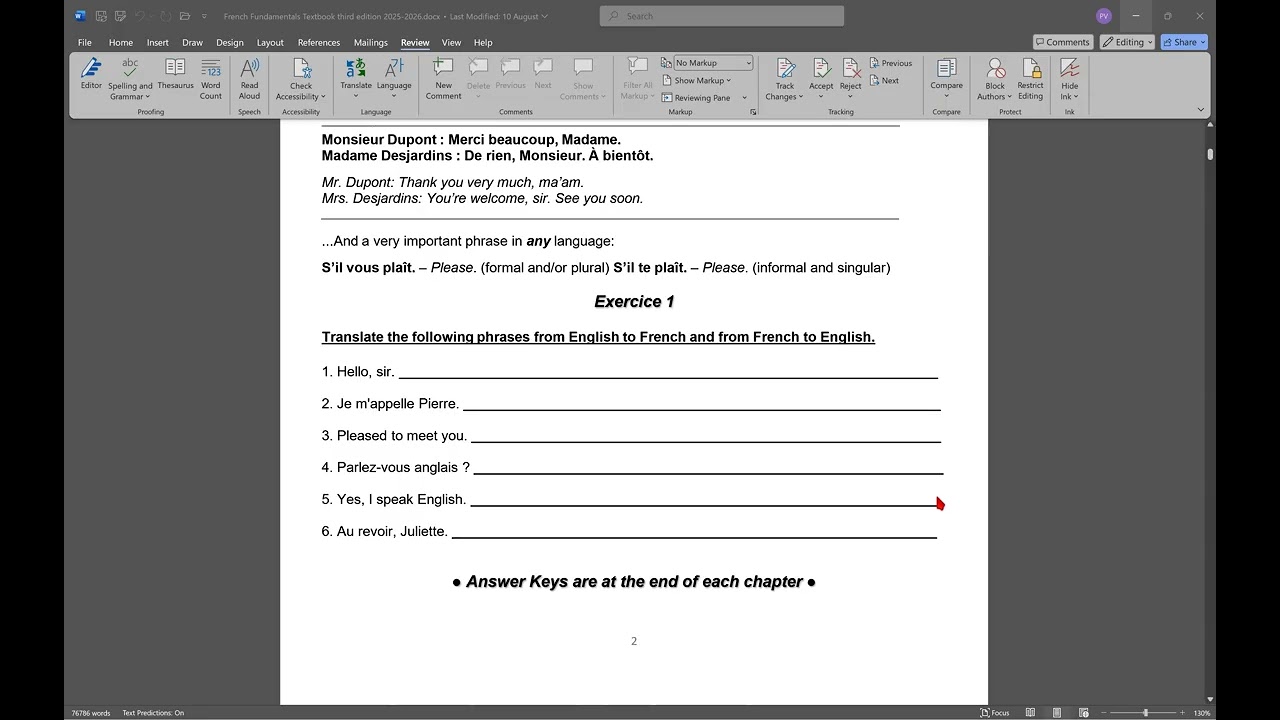Adjust the zoom slider handle
The height and width of the screenshot is (720, 1280).
(1145, 713)
